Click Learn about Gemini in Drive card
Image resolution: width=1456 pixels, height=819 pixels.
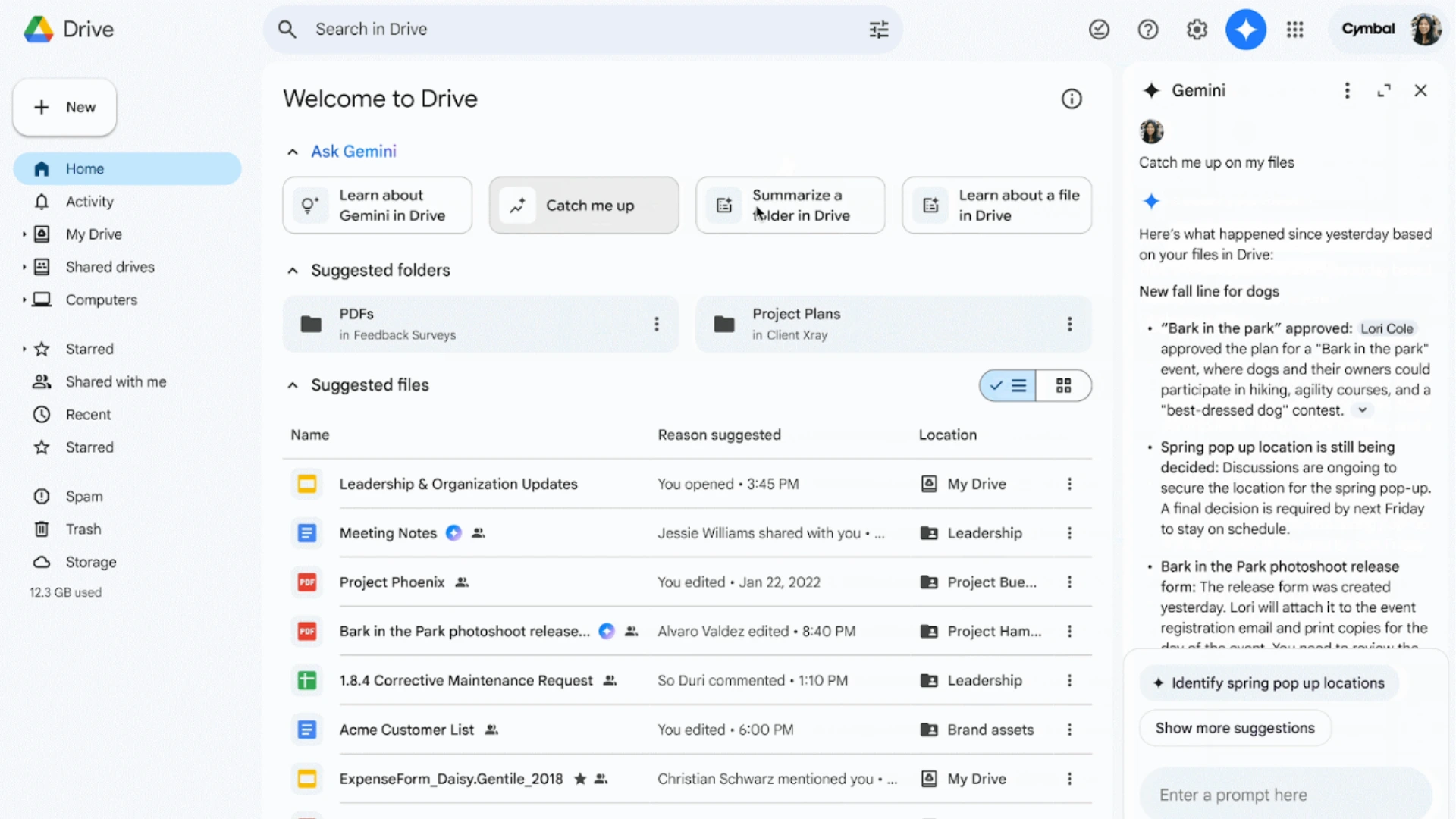pyautogui.click(x=377, y=206)
